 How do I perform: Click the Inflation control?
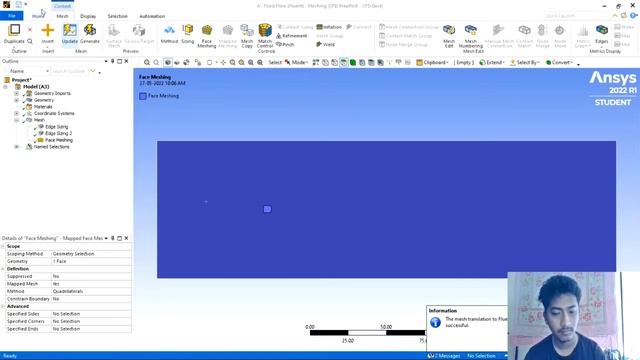[329, 27]
